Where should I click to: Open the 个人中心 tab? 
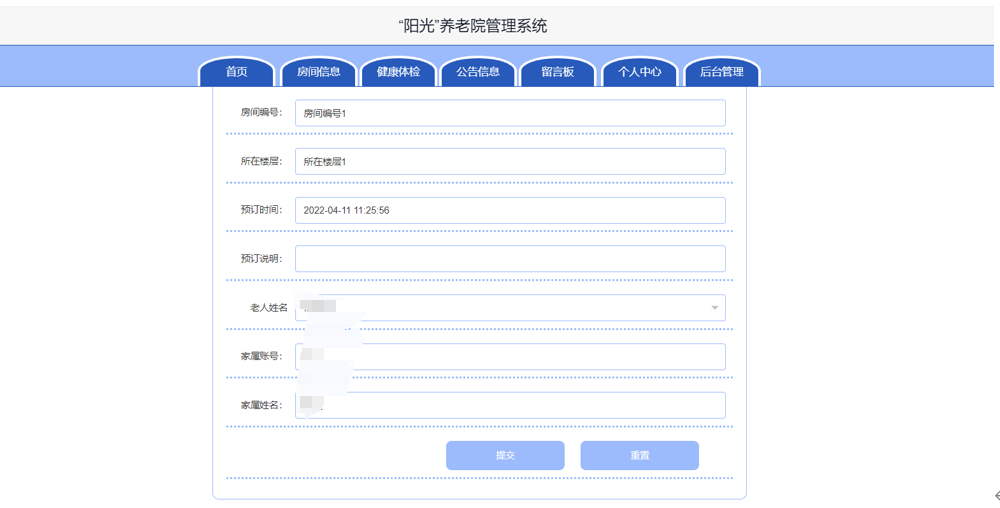pos(640,72)
